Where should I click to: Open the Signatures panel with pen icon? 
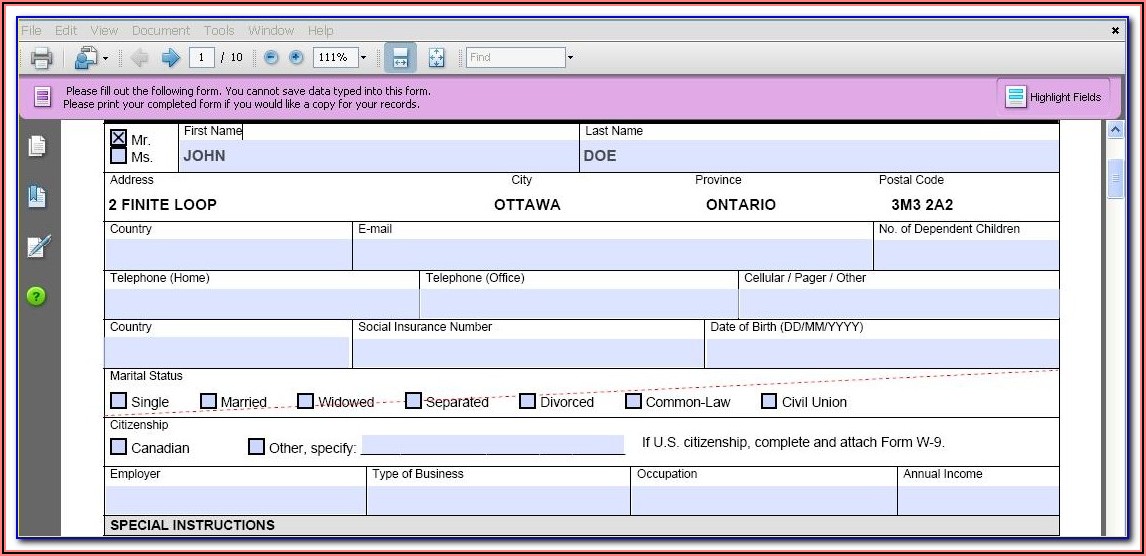coord(37,246)
